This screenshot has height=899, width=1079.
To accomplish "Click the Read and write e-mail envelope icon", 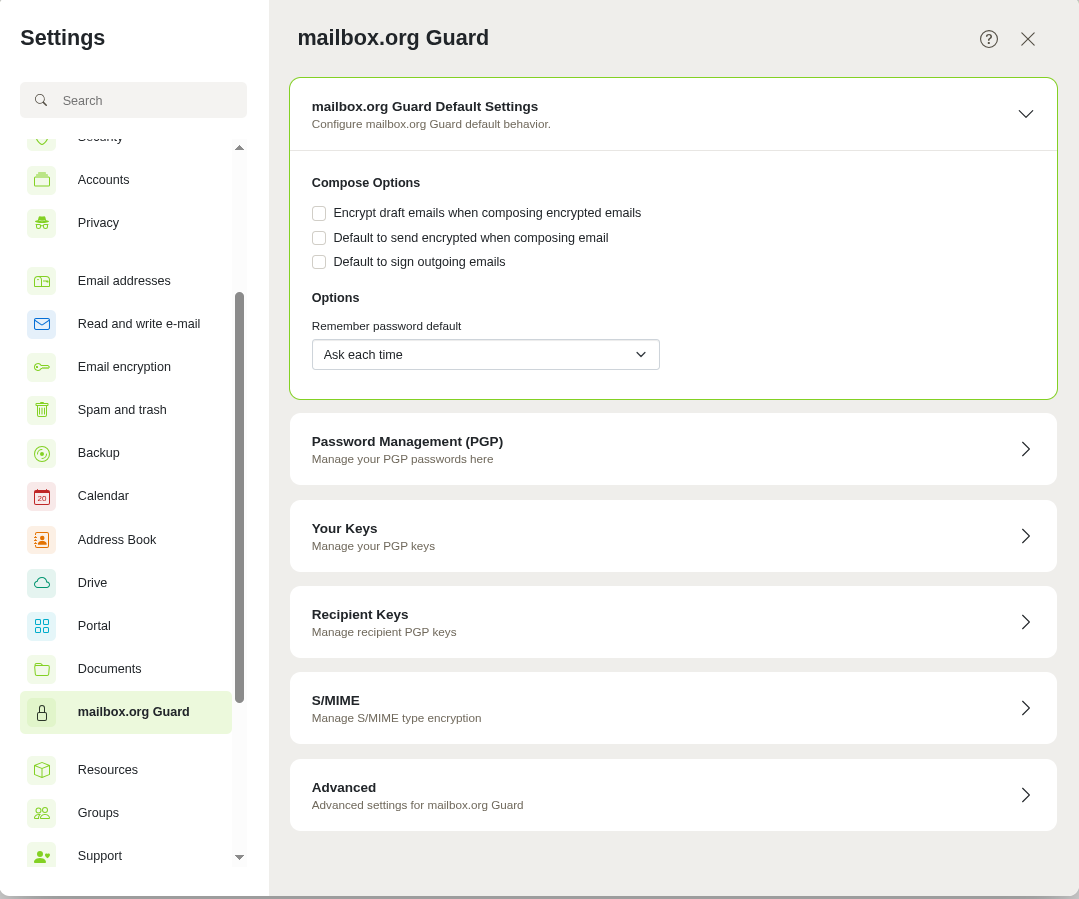I will (x=42, y=324).
